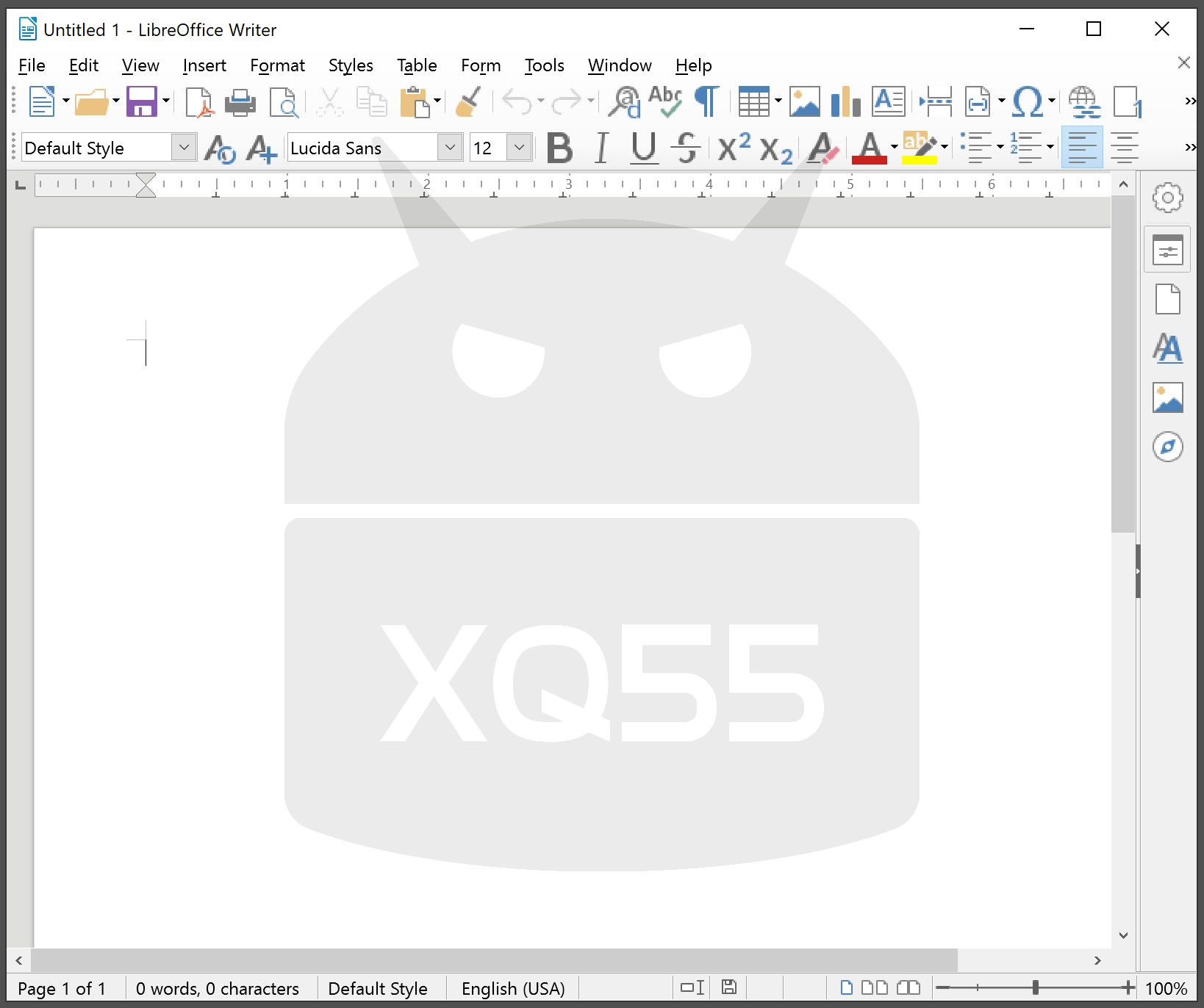Viewport: 1204px width, 1008px height.
Task: Click the Insert Chart icon
Action: pos(845,102)
